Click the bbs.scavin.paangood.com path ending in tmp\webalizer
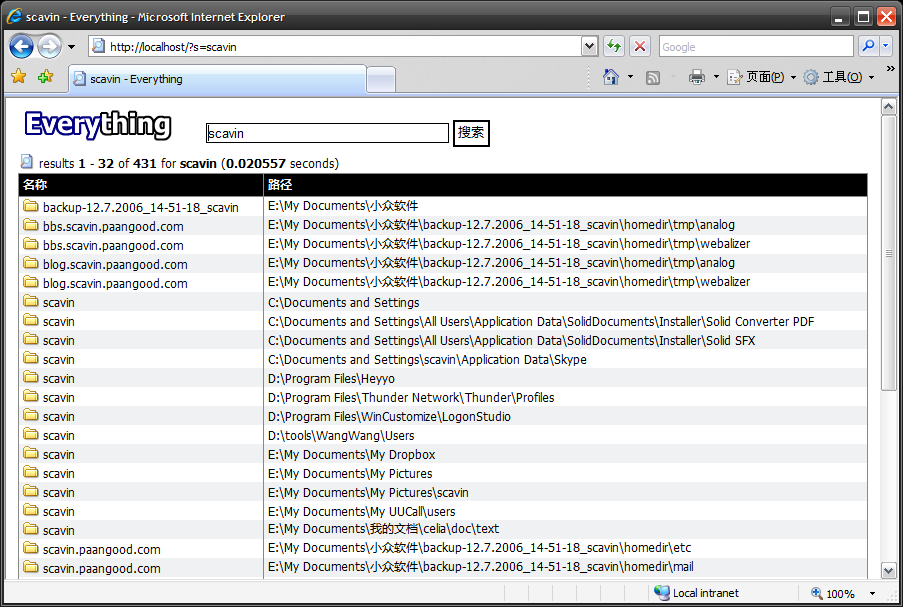 509,244
